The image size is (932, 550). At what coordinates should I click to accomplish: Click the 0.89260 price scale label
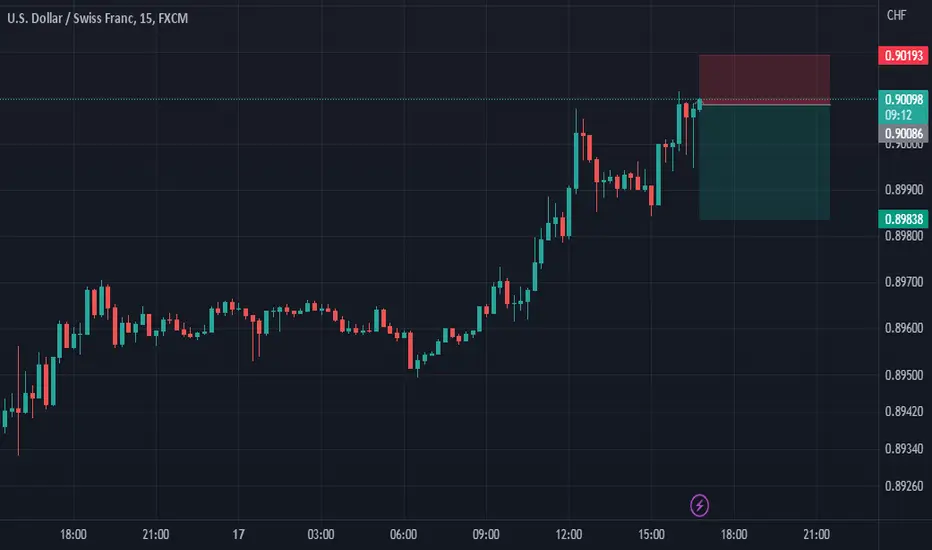[x=904, y=486]
